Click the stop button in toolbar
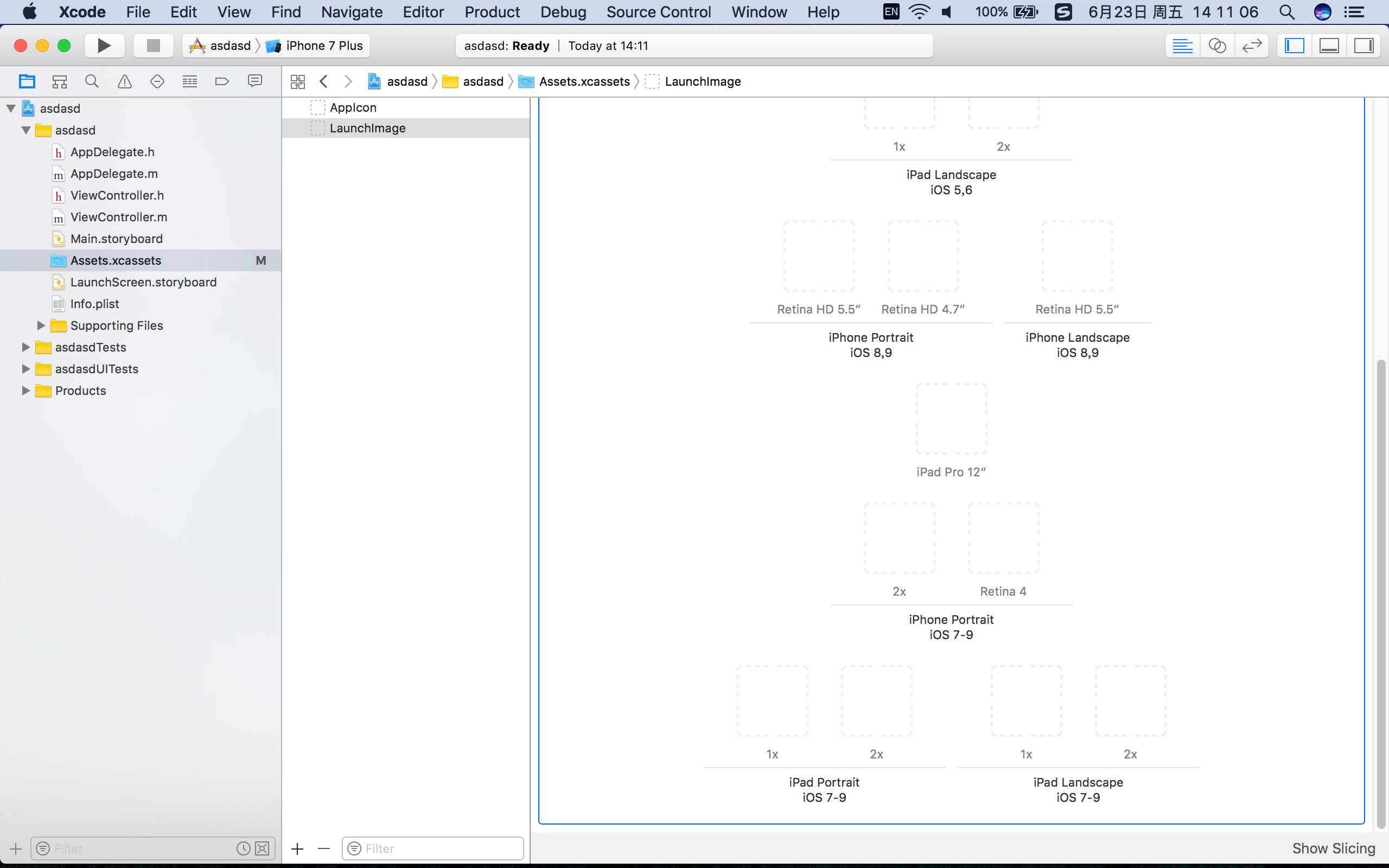 click(x=152, y=45)
